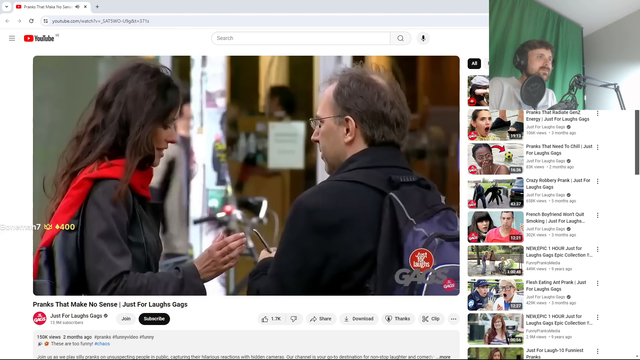
Task: Open options menu for Flesh Eating Ant Prank
Action: [x=598, y=283]
